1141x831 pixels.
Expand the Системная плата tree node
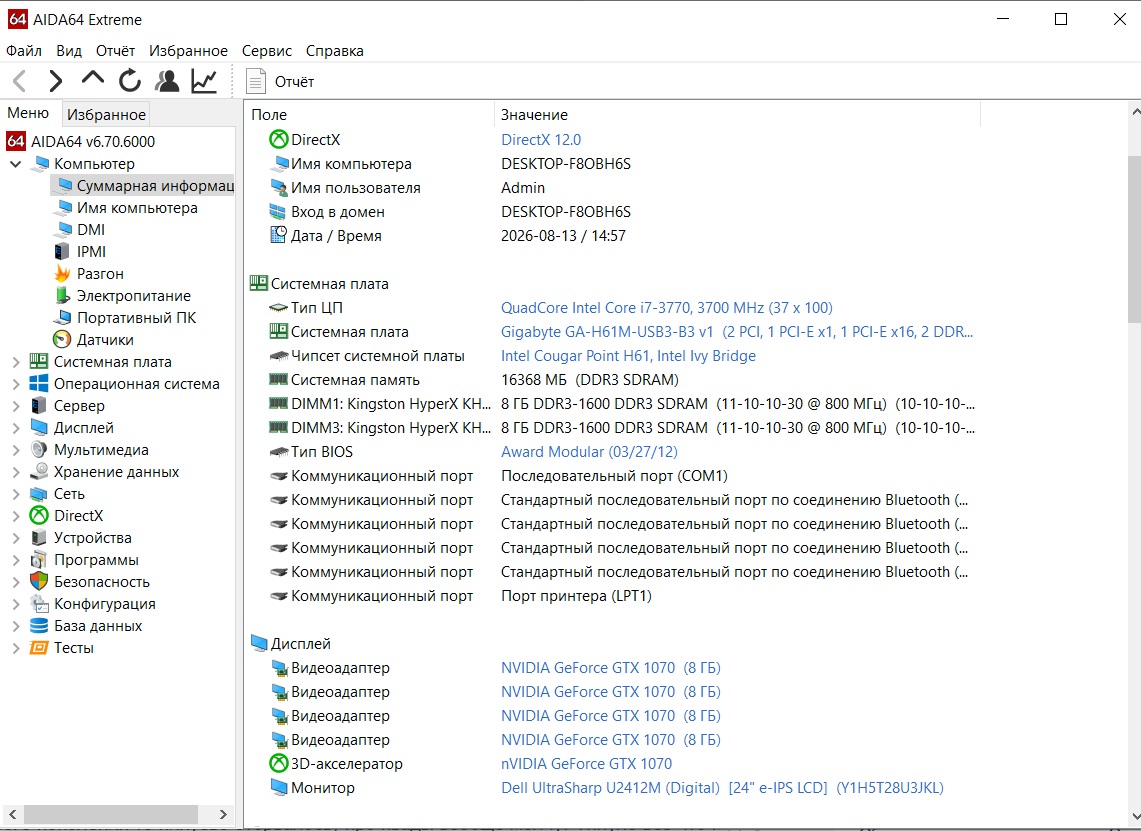(15, 362)
